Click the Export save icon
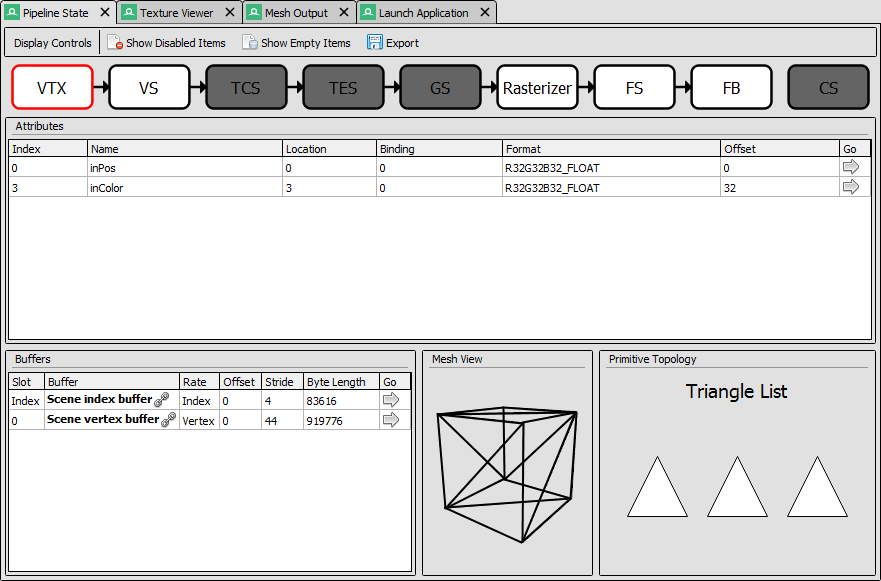This screenshot has width=881, height=581. [375, 42]
